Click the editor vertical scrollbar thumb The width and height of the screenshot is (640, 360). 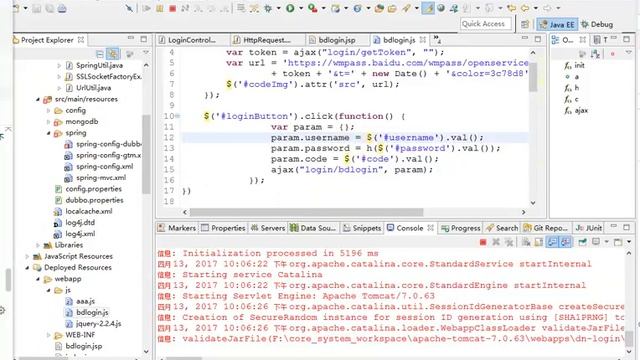(533, 76)
